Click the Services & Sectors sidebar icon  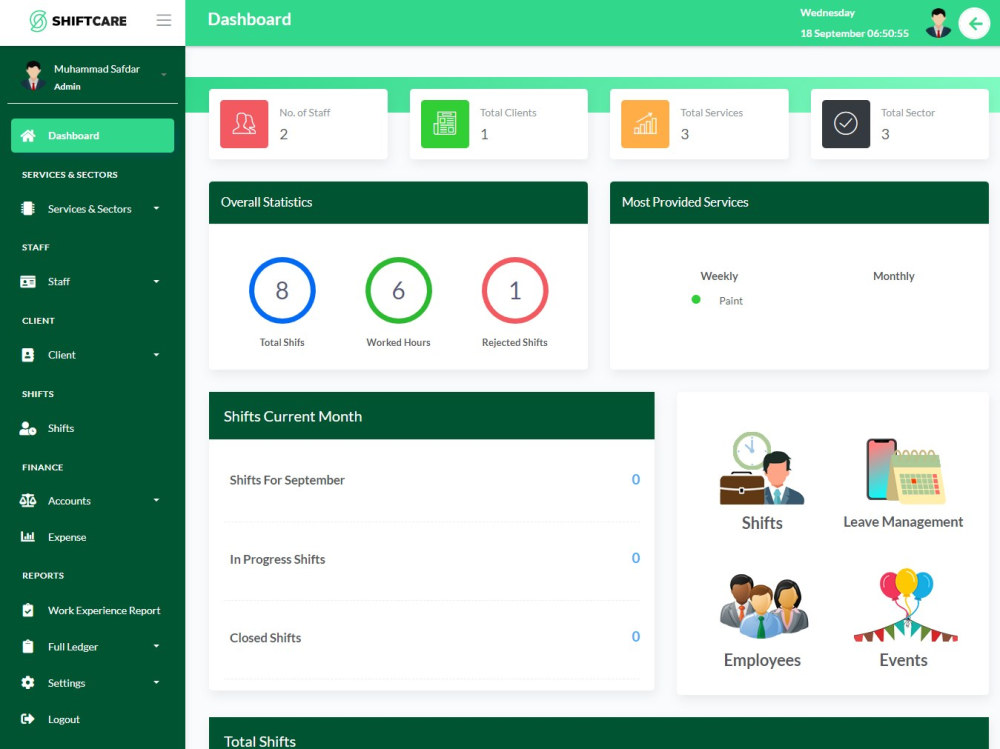27,209
